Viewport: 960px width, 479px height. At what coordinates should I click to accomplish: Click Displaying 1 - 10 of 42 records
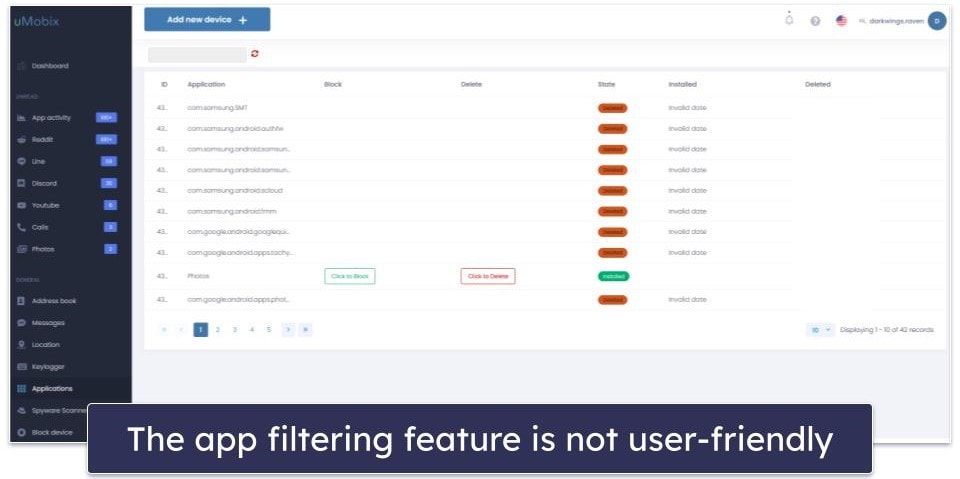[x=887, y=330]
